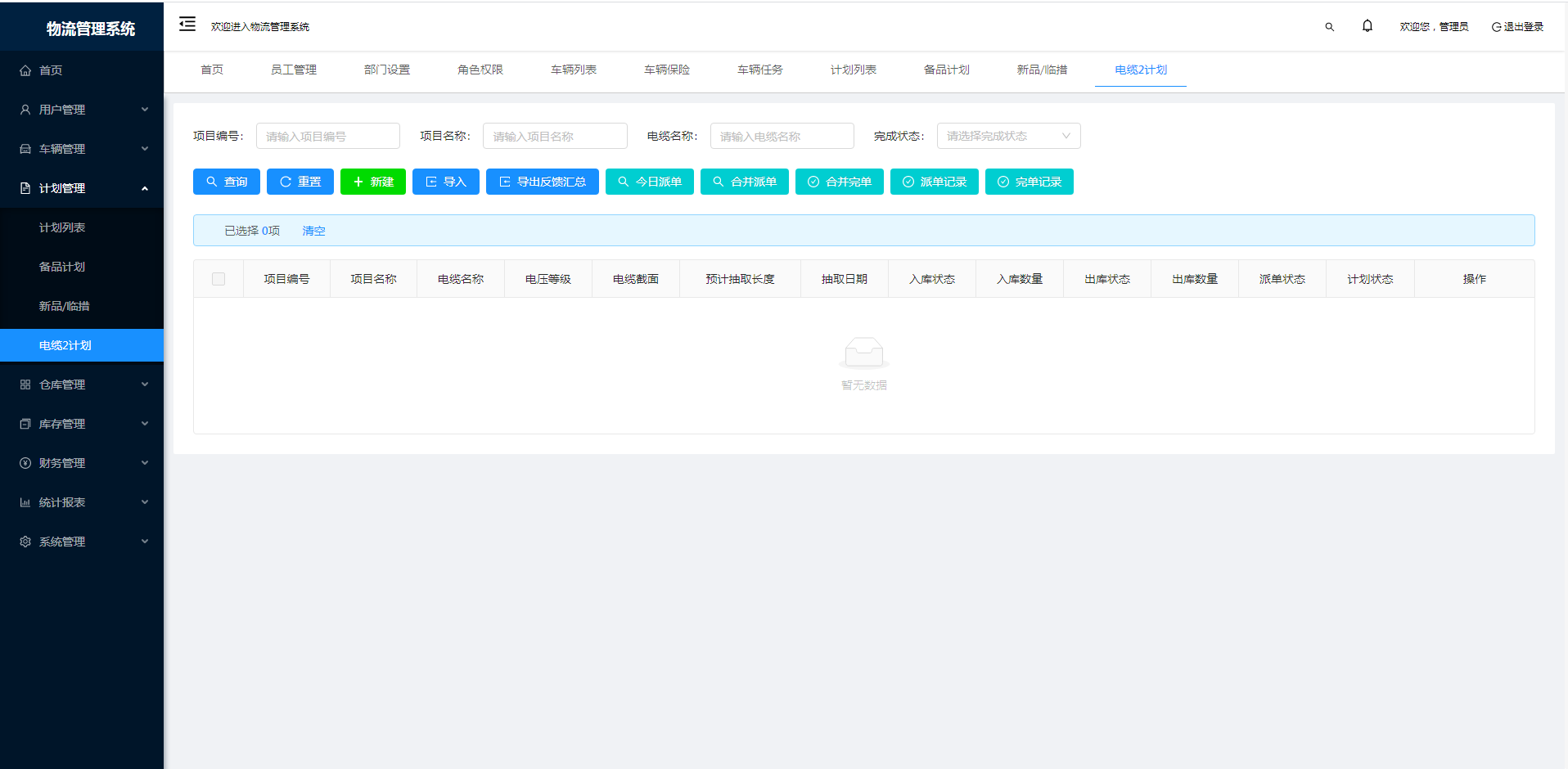
Task: Select 电缆2计划 in the sidebar
Action: coord(82,345)
